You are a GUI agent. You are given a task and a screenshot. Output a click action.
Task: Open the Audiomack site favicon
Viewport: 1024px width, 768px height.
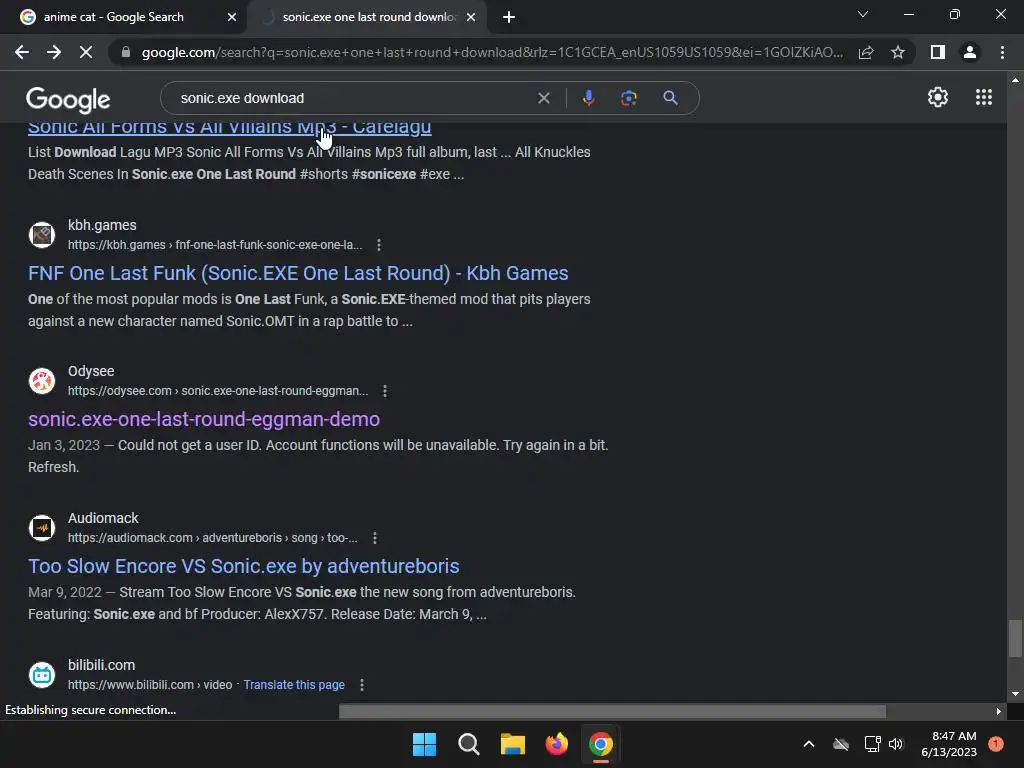coord(42,528)
